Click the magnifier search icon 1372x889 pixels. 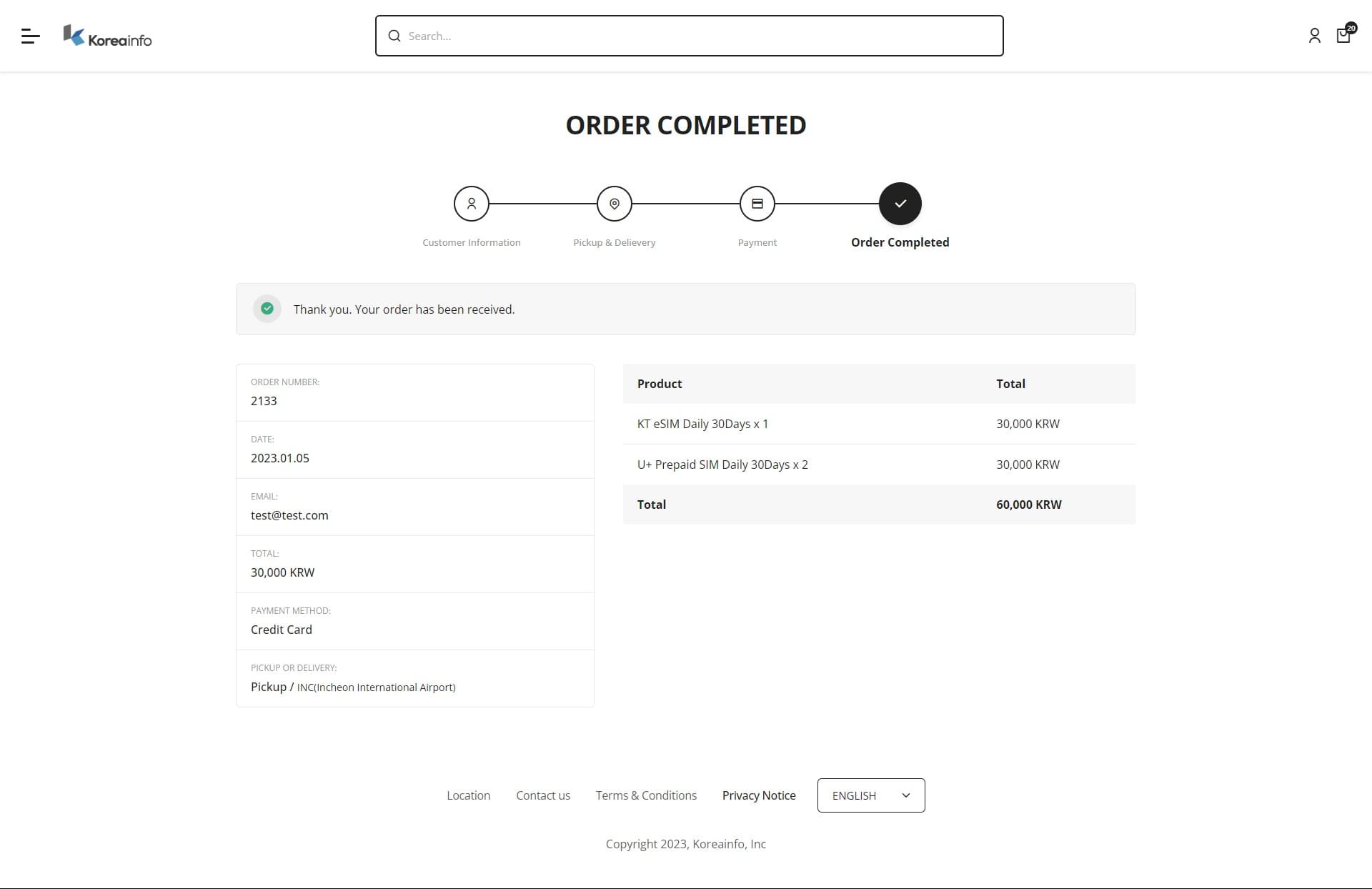coord(394,36)
